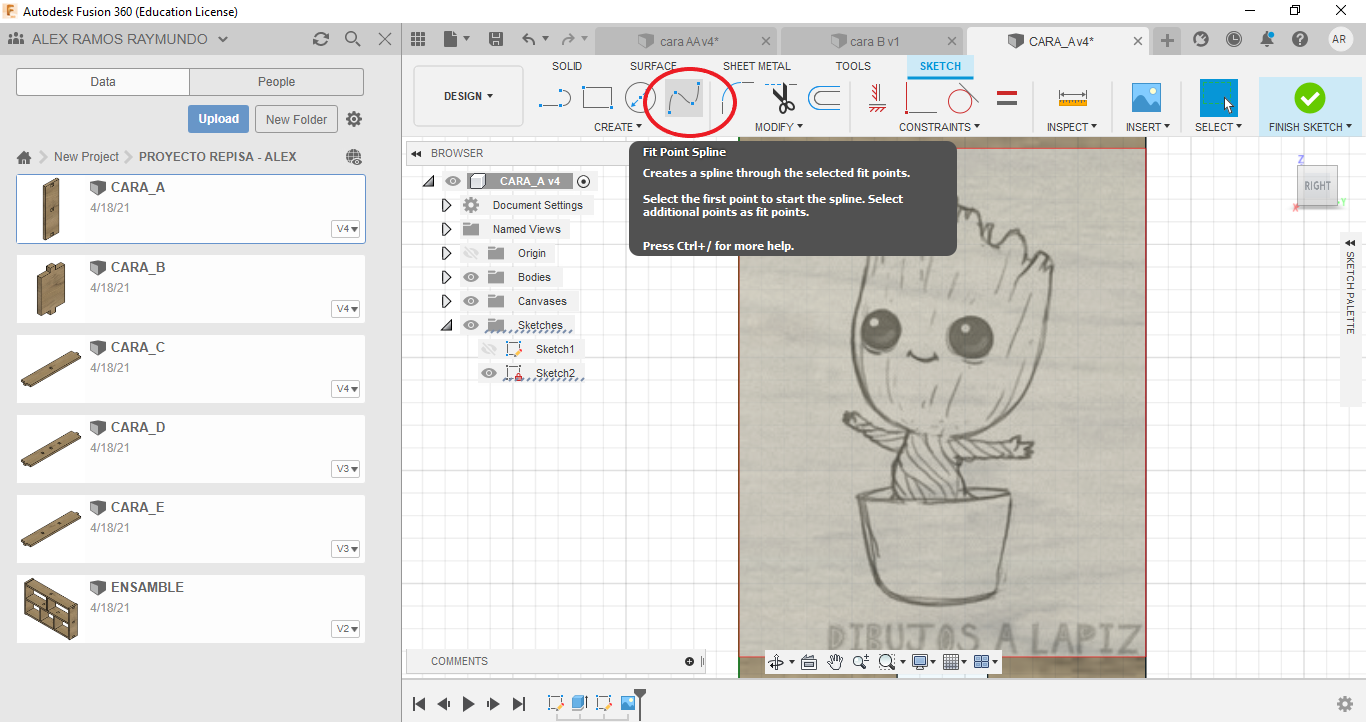Viewport: 1366px width, 722px height.
Task: Click the Upload button
Action: tap(218, 119)
